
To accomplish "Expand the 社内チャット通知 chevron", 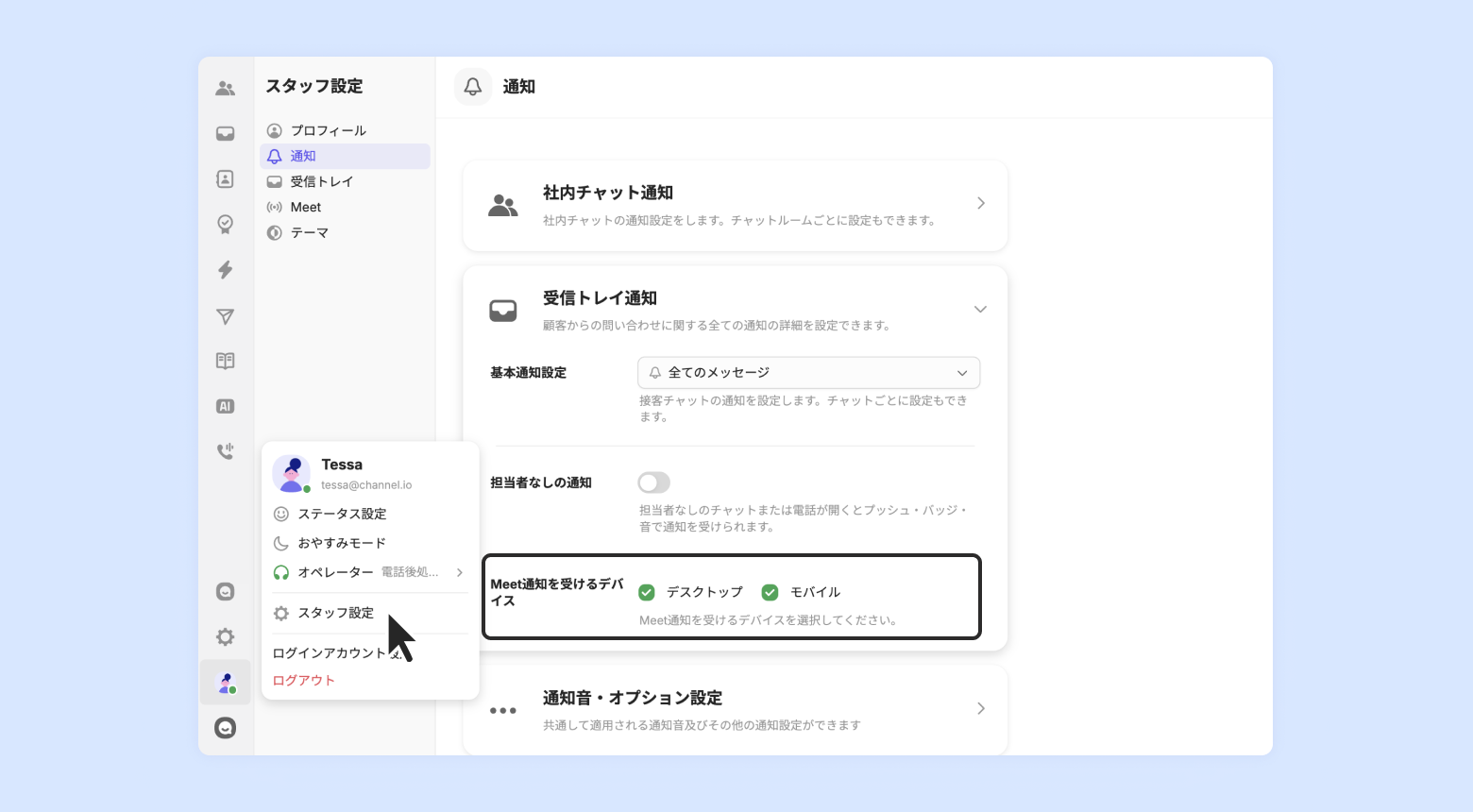I will [x=981, y=203].
